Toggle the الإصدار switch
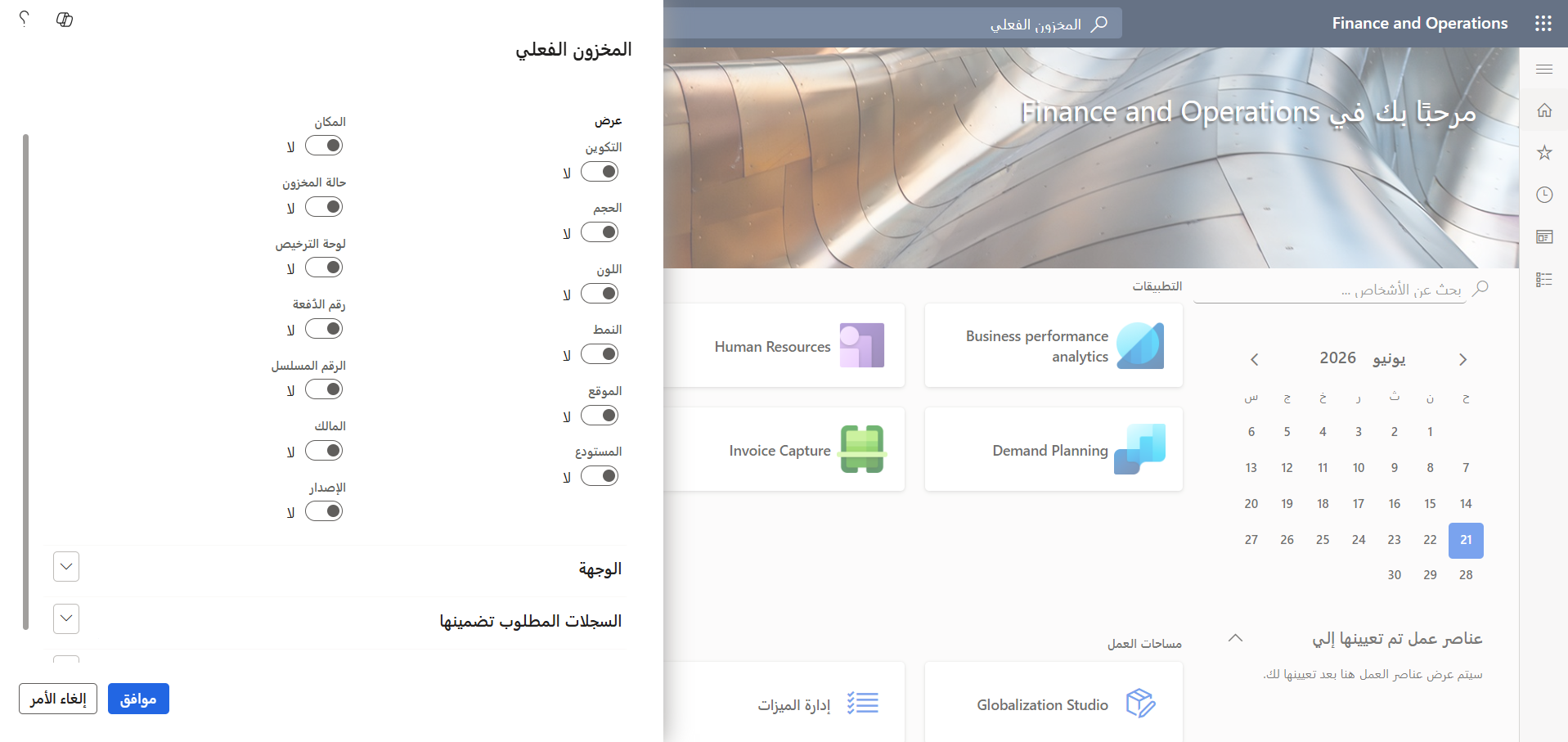1568x742 pixels. [324, 511]
